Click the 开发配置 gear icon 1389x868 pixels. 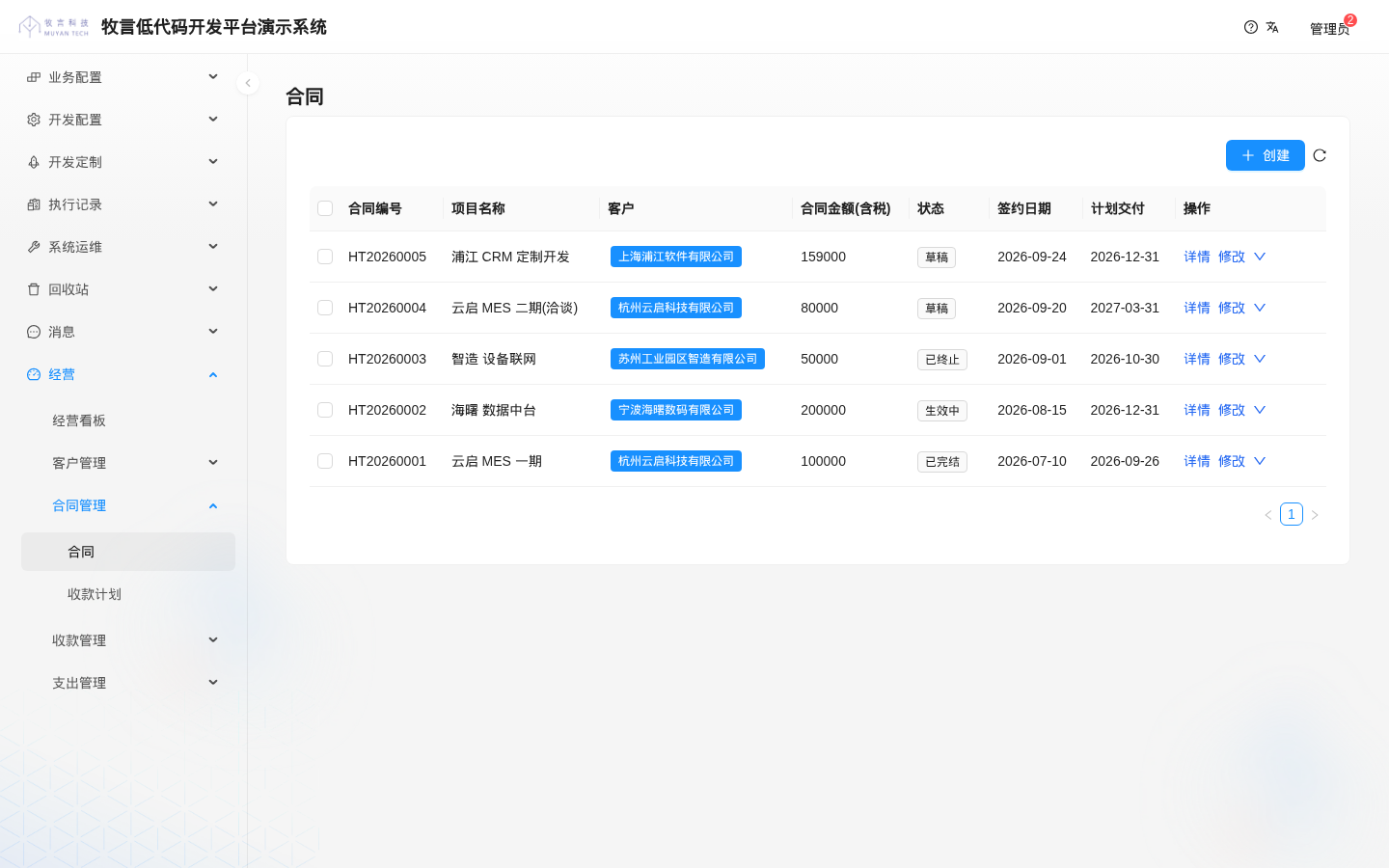34,120
